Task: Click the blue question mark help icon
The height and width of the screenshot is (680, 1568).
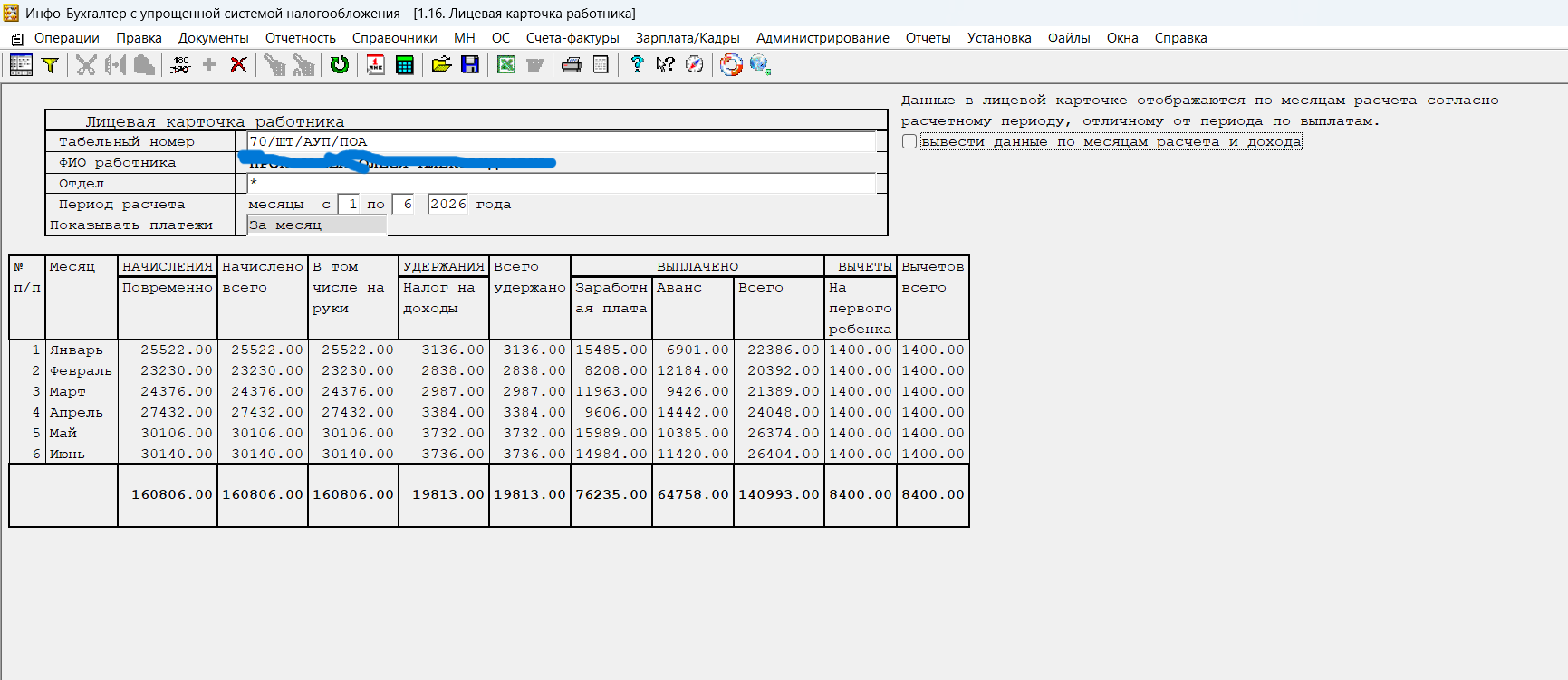Action: [637, 64]
